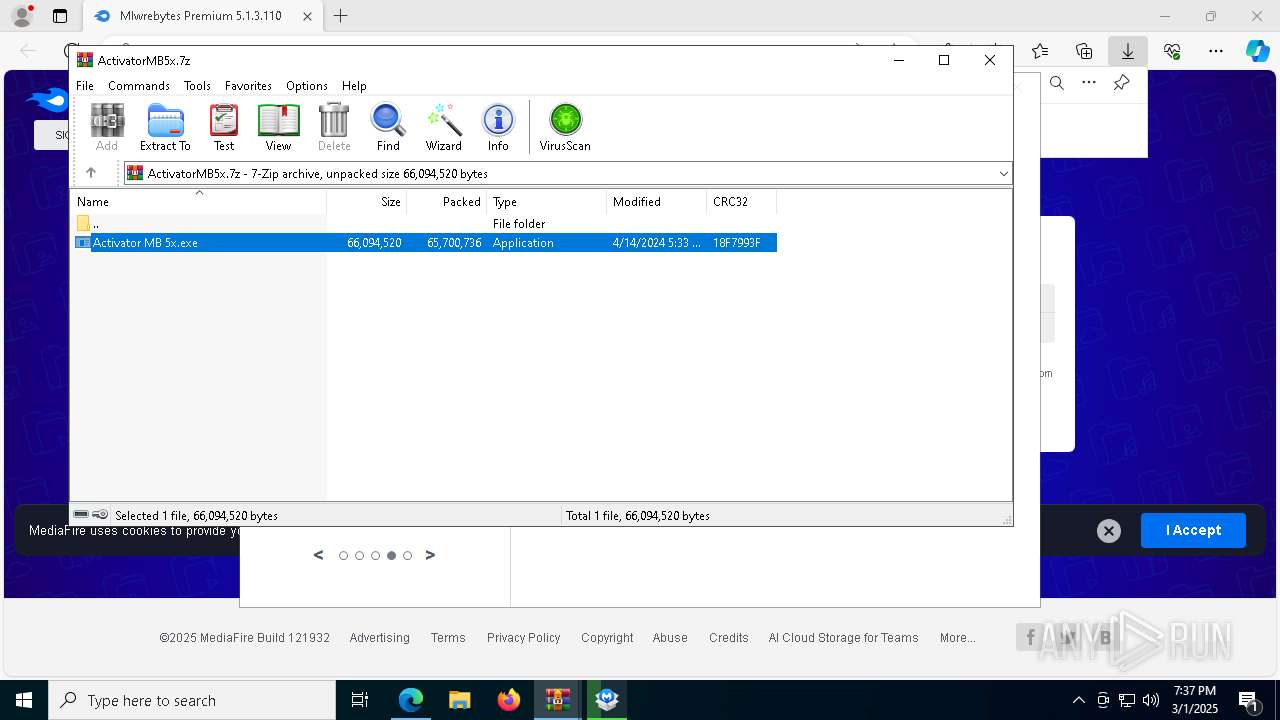Expand the 'More...' footer link
1280x720 pixels.
point(957,638)
